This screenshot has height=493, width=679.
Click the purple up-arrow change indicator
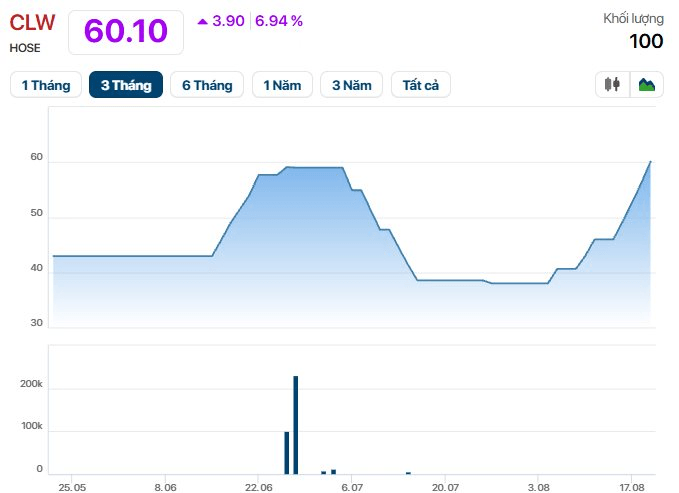(202, 21)
